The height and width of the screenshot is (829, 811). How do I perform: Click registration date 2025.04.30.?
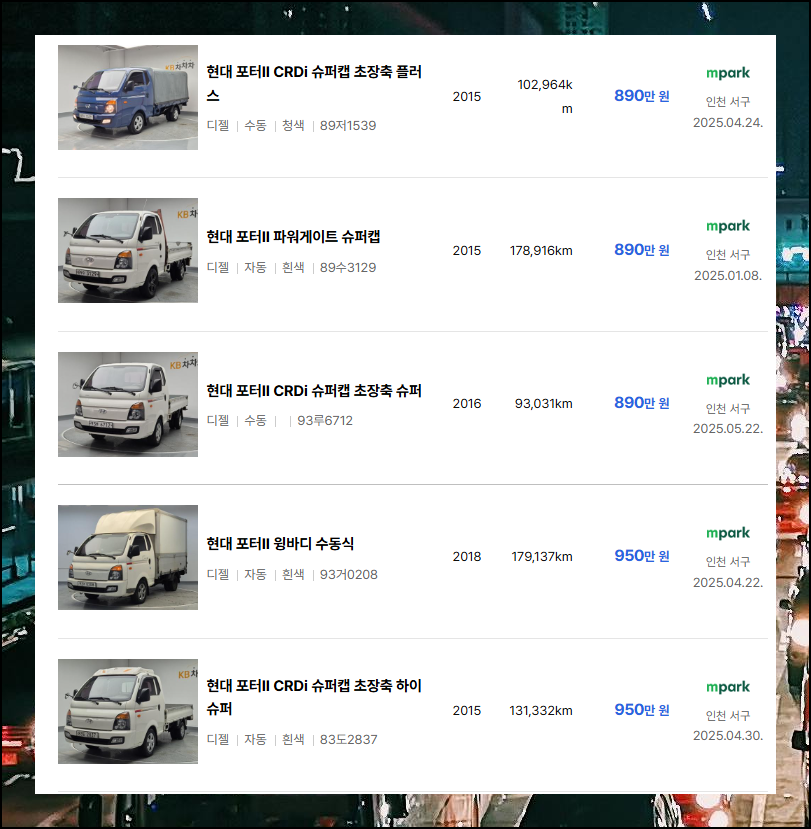coord(728,736)
